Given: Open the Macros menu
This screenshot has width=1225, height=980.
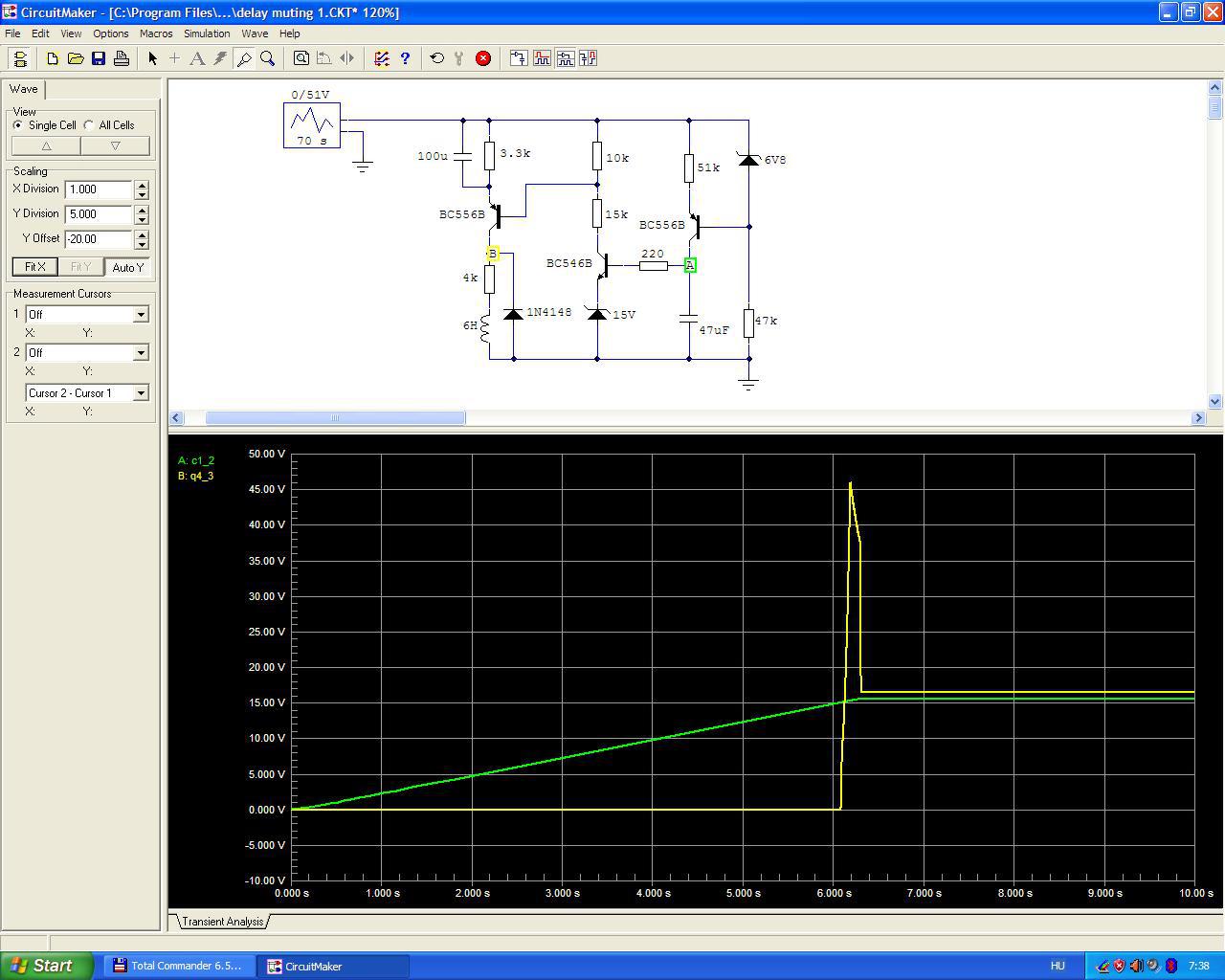Looking at the screenshot, I should tap(156, 33).
